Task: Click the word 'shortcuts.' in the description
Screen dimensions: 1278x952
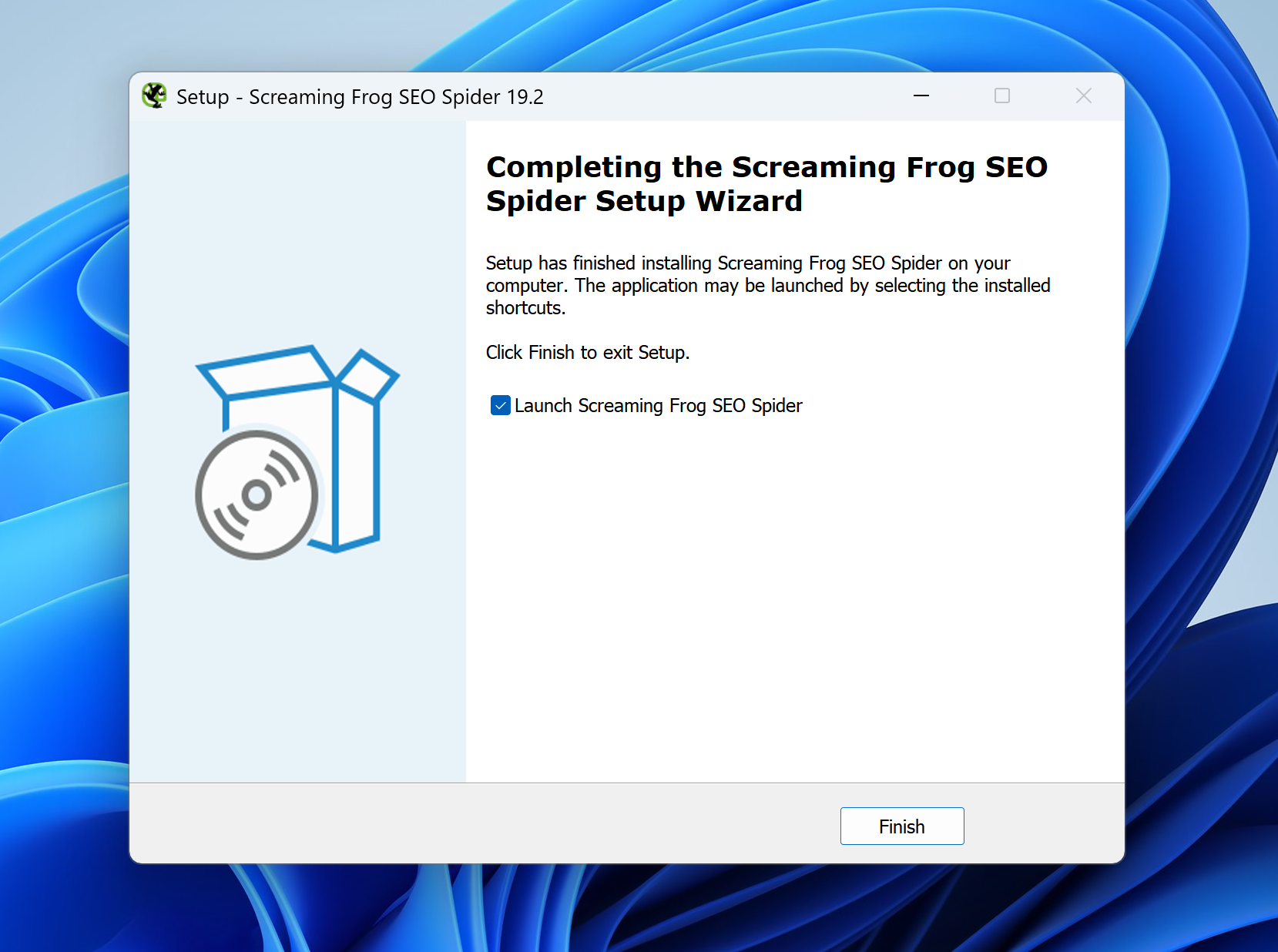Action: coord(525,308)
